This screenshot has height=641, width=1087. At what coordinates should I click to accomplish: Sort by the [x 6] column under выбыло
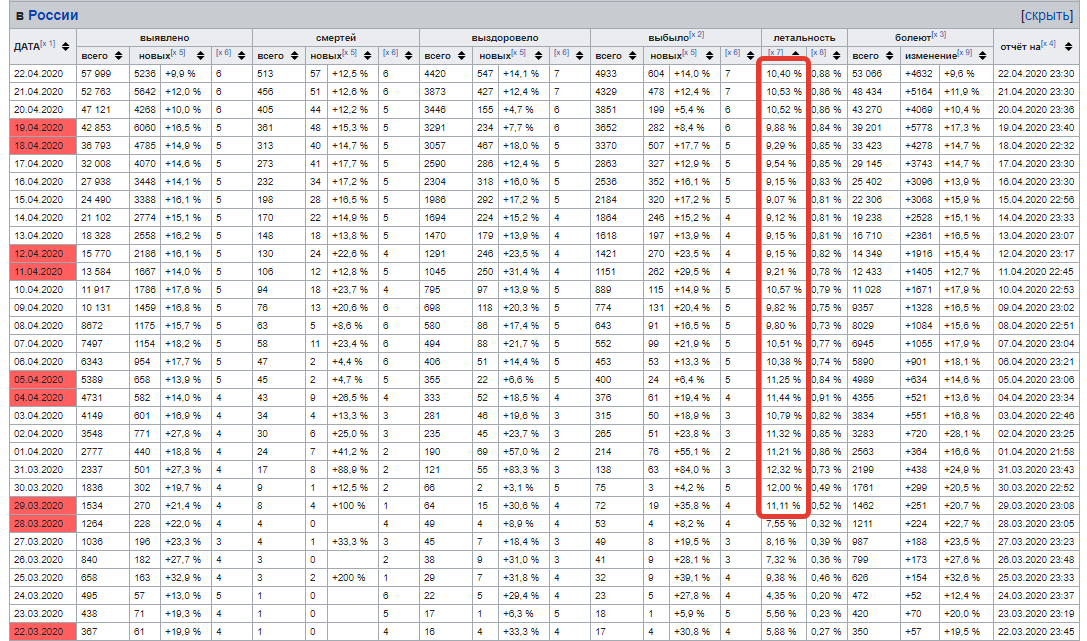751,55
